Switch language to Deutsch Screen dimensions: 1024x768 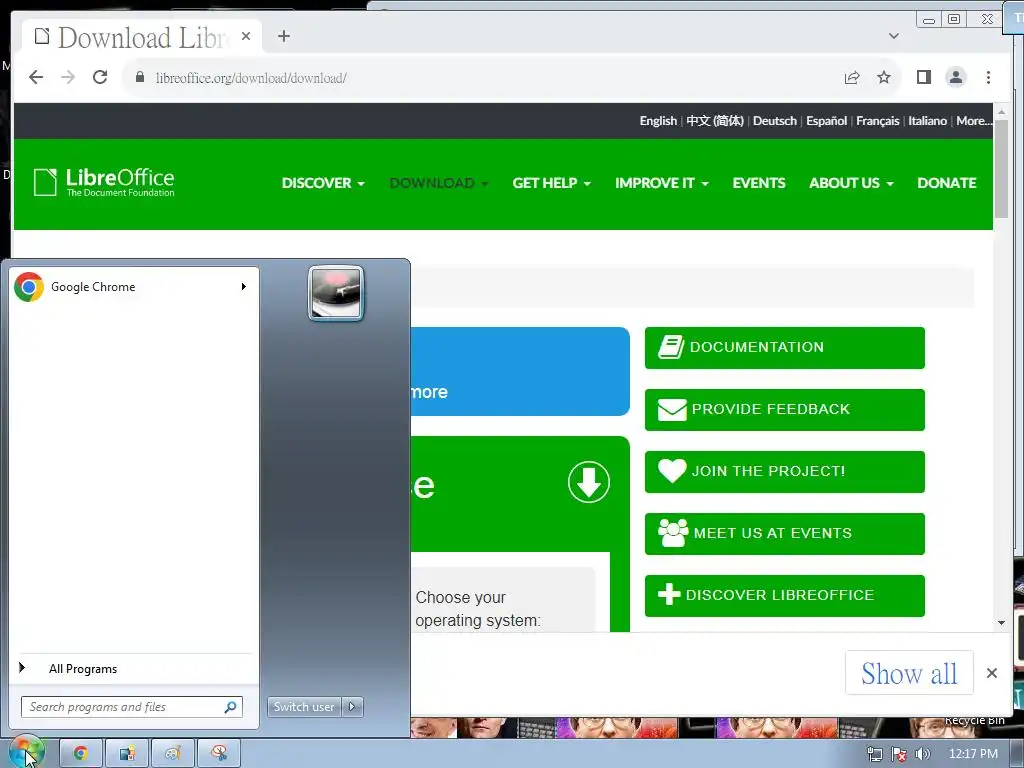[775, 121]
